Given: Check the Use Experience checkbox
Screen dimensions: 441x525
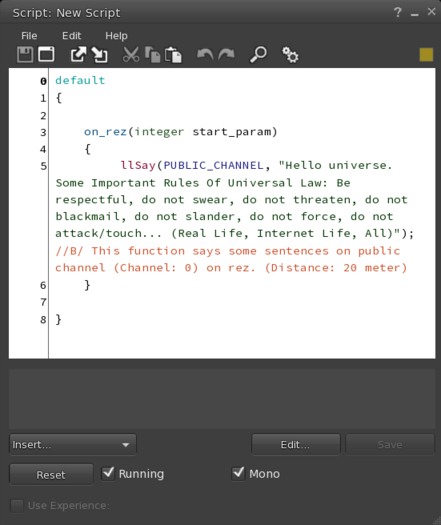Looking at the screenshot, I should click(17, 506).
